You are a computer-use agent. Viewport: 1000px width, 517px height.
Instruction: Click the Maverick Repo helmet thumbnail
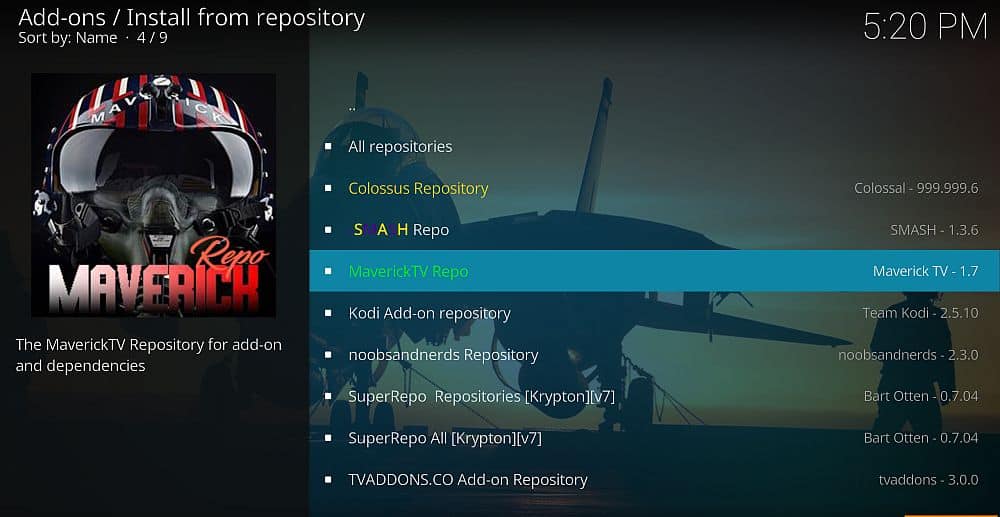154,195
